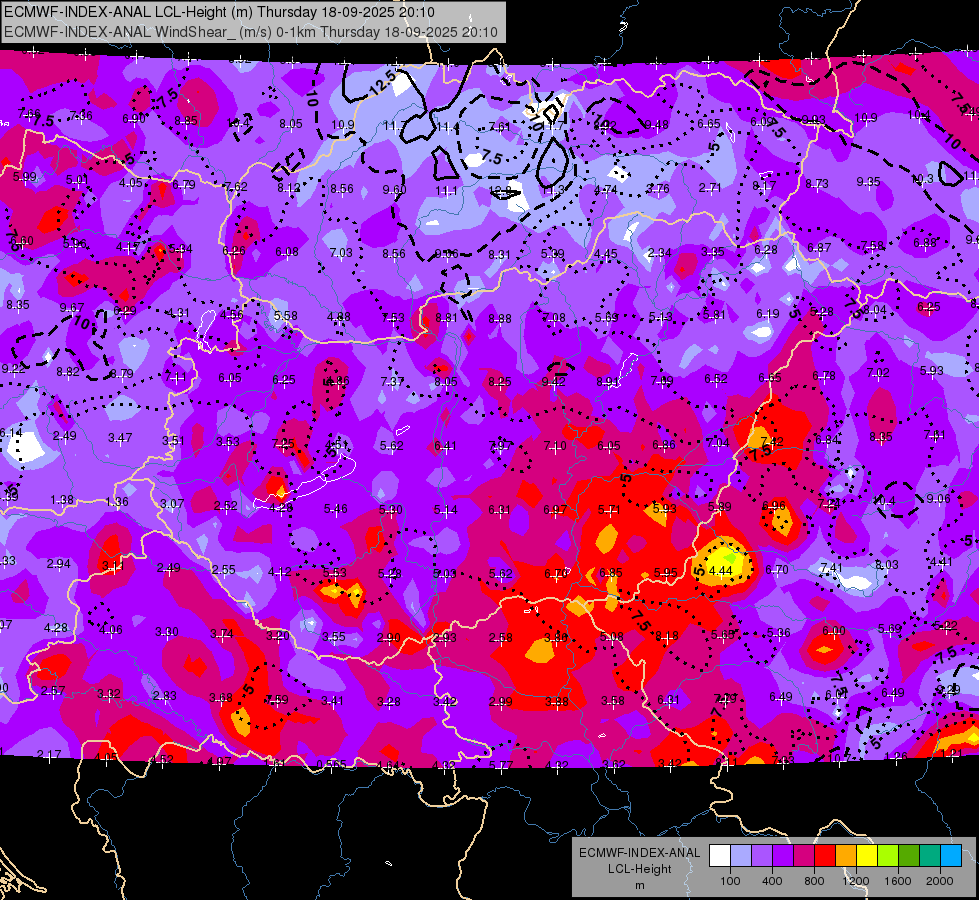Click the white swatch in the LCL-Height legend
Screen dimensions: 979x900
(720, 856)
